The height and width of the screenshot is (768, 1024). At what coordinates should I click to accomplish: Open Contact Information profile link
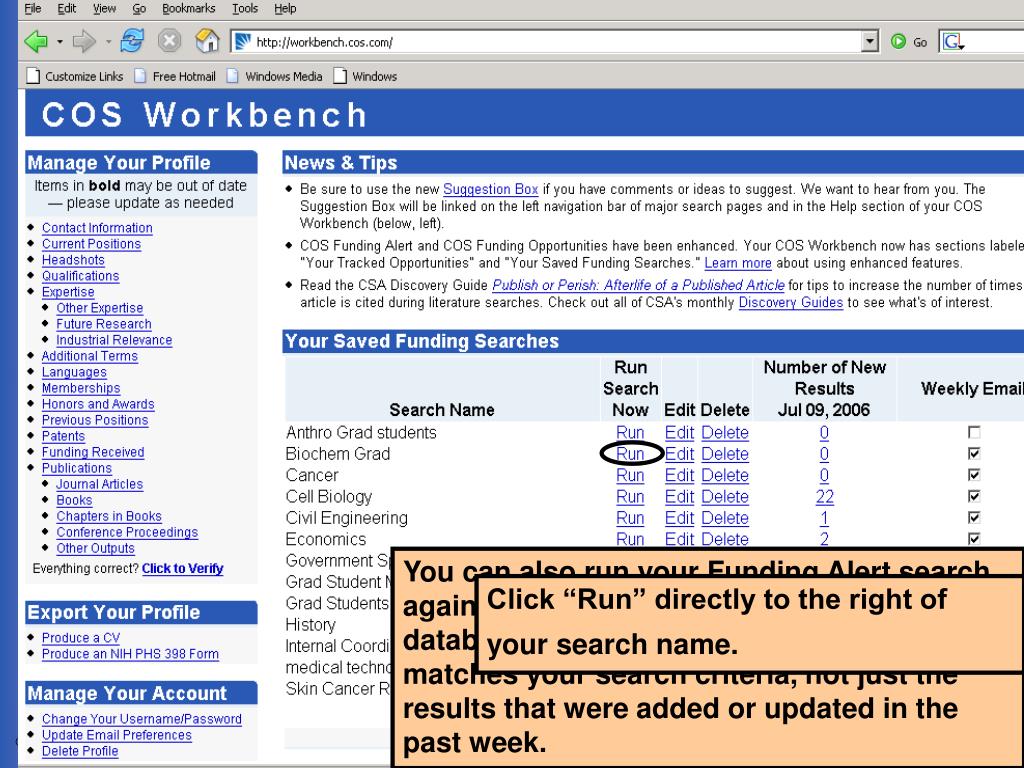[97, 228]
